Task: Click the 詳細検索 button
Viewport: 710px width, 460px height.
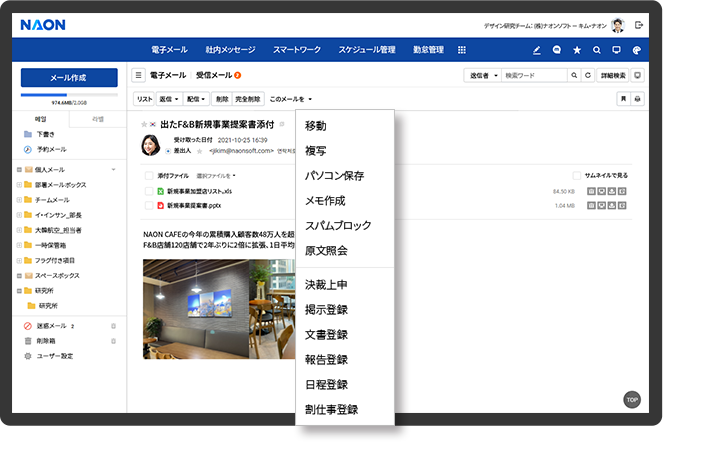Action: pyautogui.click(x=613, y=75)
